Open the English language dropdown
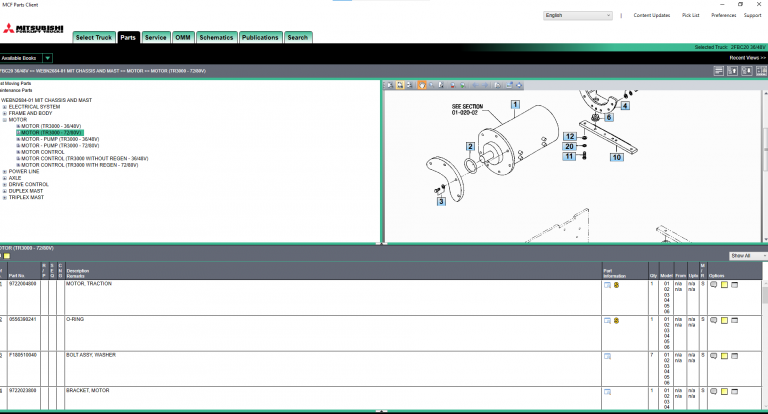768x414 pixels. 578,15
